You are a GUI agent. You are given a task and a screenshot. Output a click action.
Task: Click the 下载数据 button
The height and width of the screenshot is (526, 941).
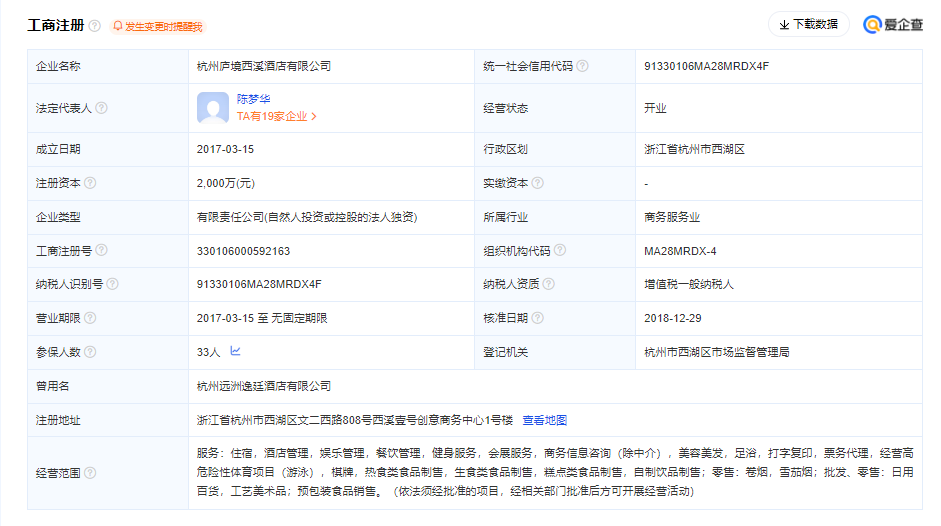coord(808,25)
